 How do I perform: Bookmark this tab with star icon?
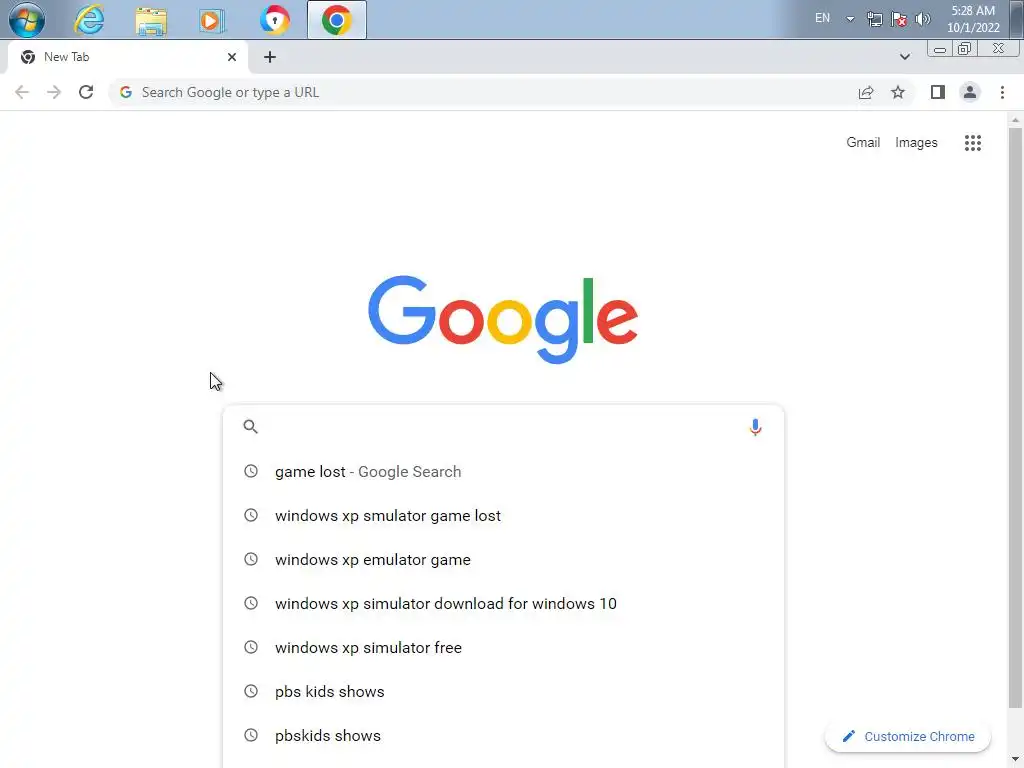[x=898, y=92]
